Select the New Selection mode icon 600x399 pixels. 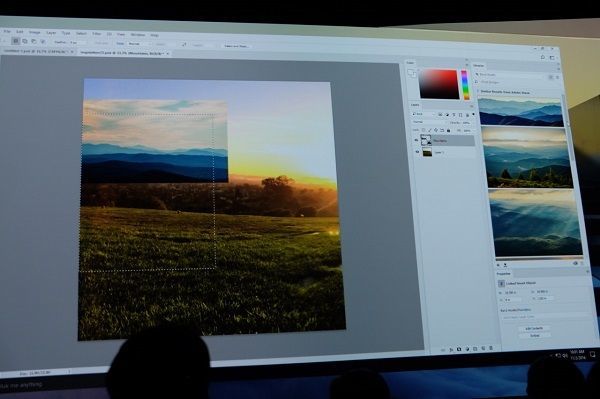point(16,41)
